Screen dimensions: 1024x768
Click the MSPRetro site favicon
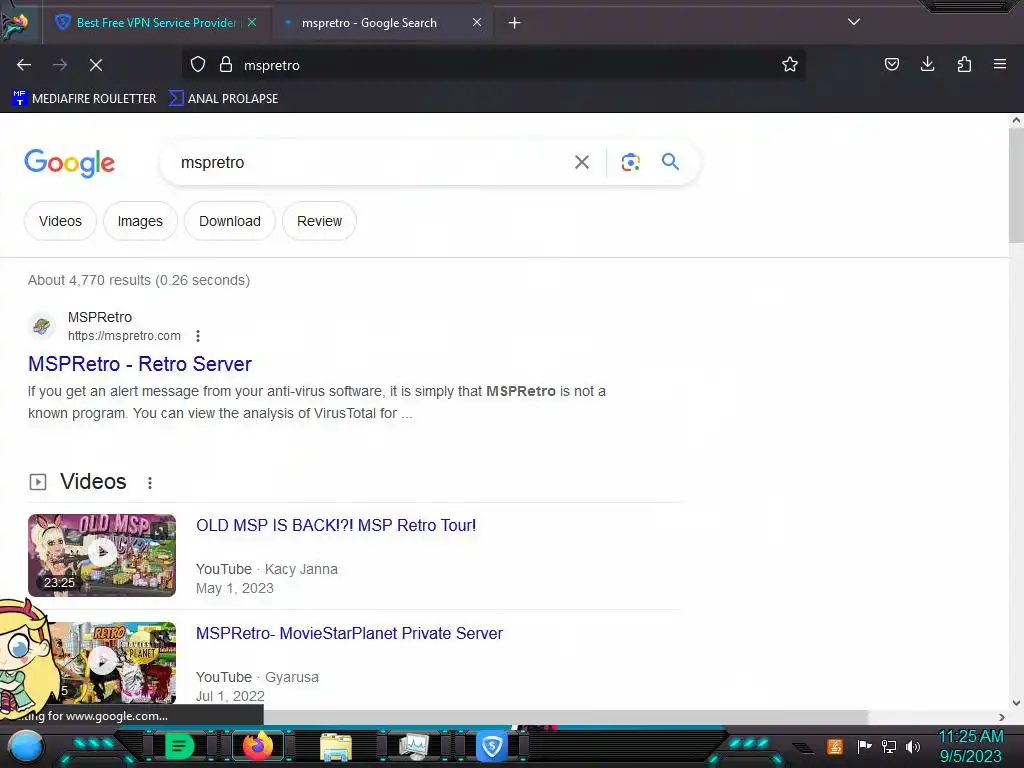click(x=42, y=326)
